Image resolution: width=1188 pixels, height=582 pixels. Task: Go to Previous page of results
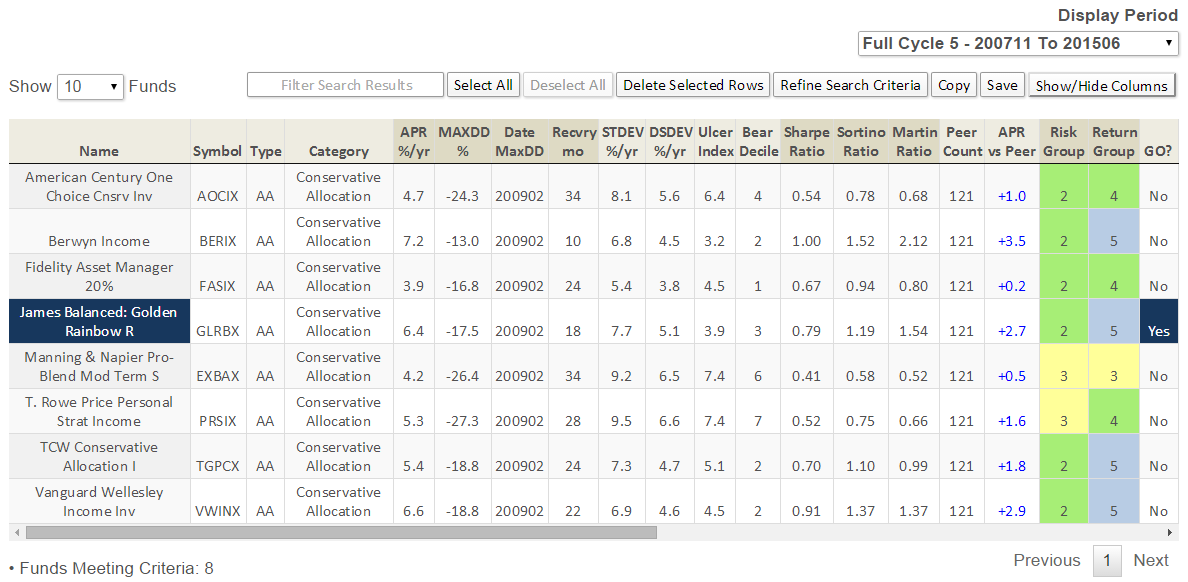pos(1046,560)
